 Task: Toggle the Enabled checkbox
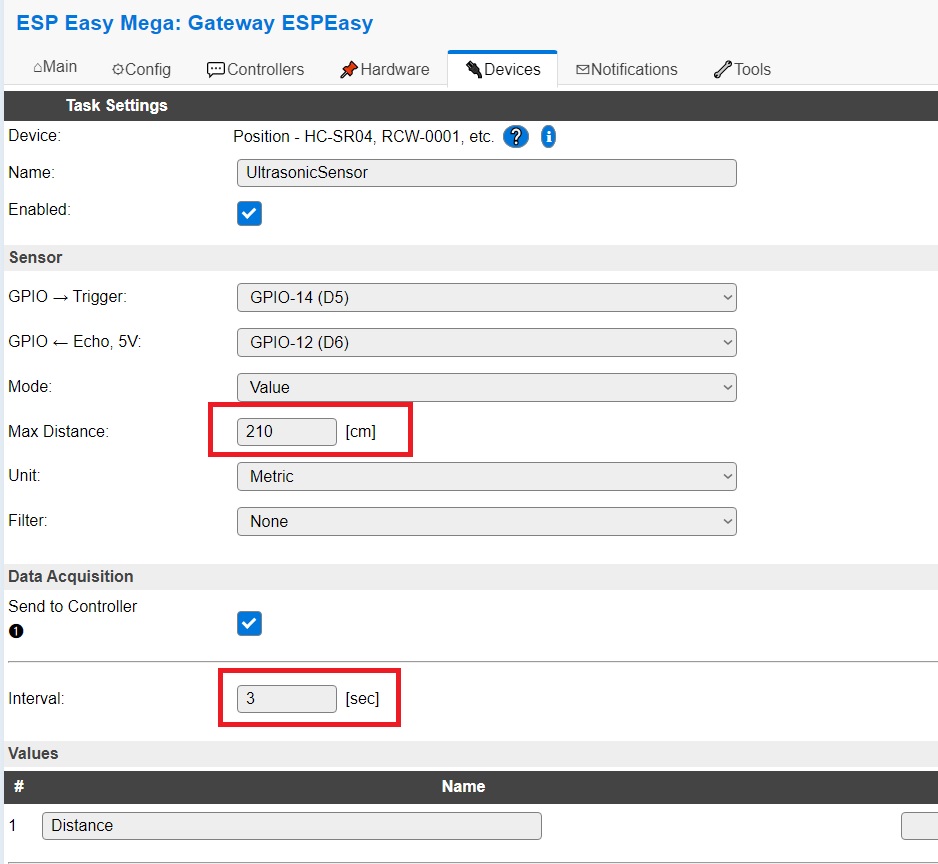(249, 213)
